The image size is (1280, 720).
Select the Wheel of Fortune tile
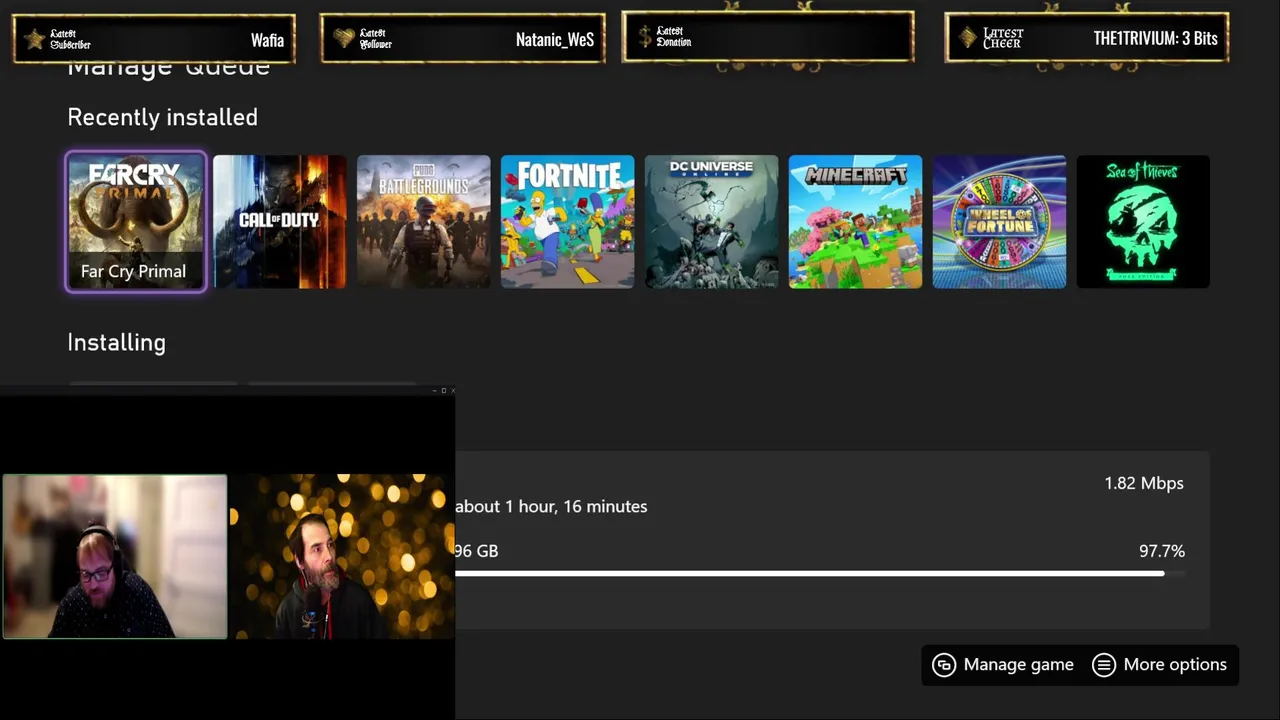[x=999, y=222]
